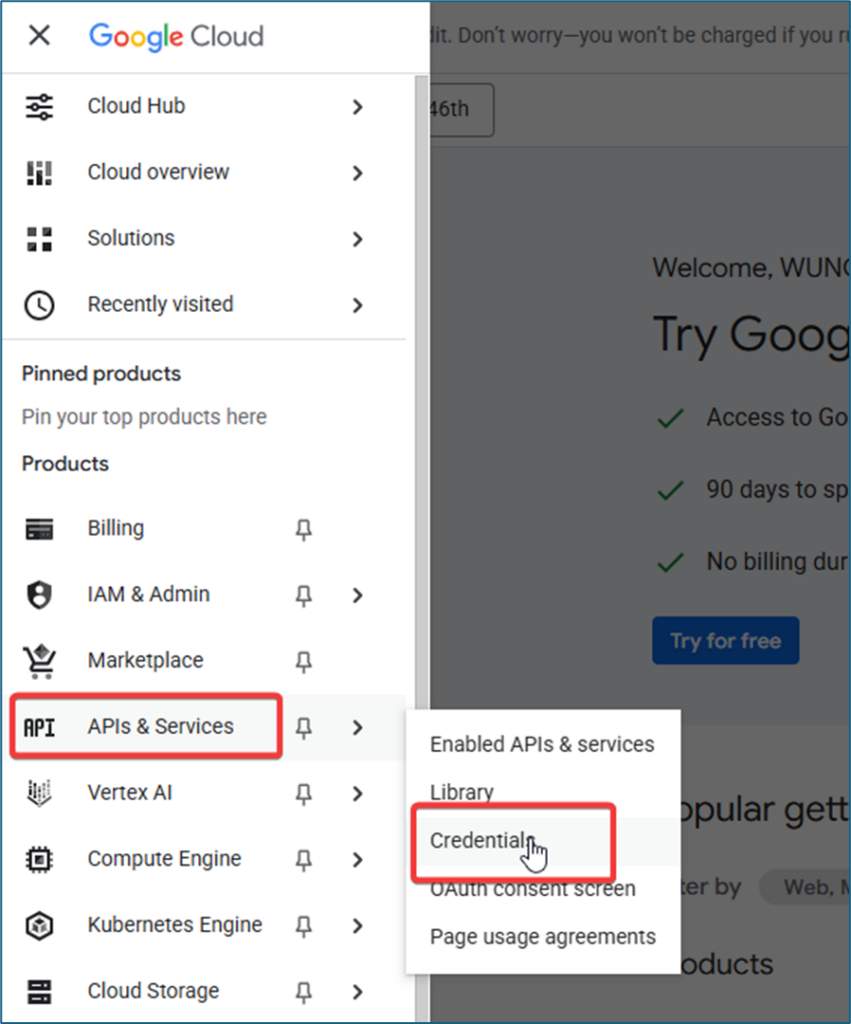The width and height of the screenshot is (851, 1024).
Task: Click the Cloud Hub icon
Action: tap(39, 107)
